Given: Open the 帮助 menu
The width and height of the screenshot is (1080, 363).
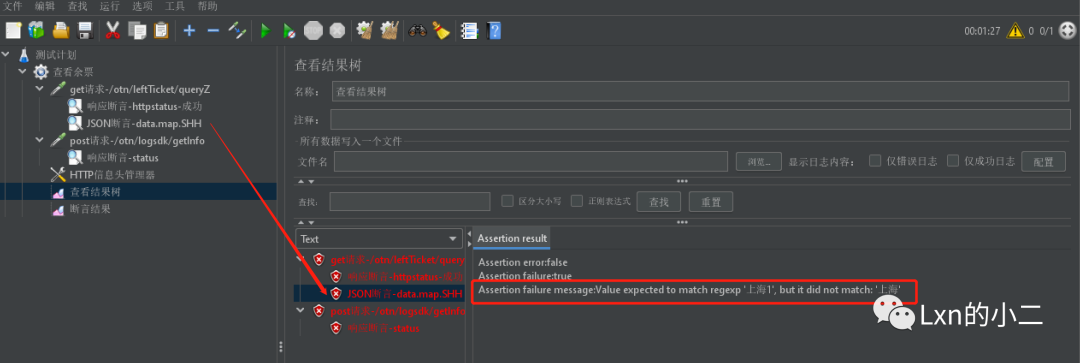Looking at the screenshot, I should click(x=207, y=6).
